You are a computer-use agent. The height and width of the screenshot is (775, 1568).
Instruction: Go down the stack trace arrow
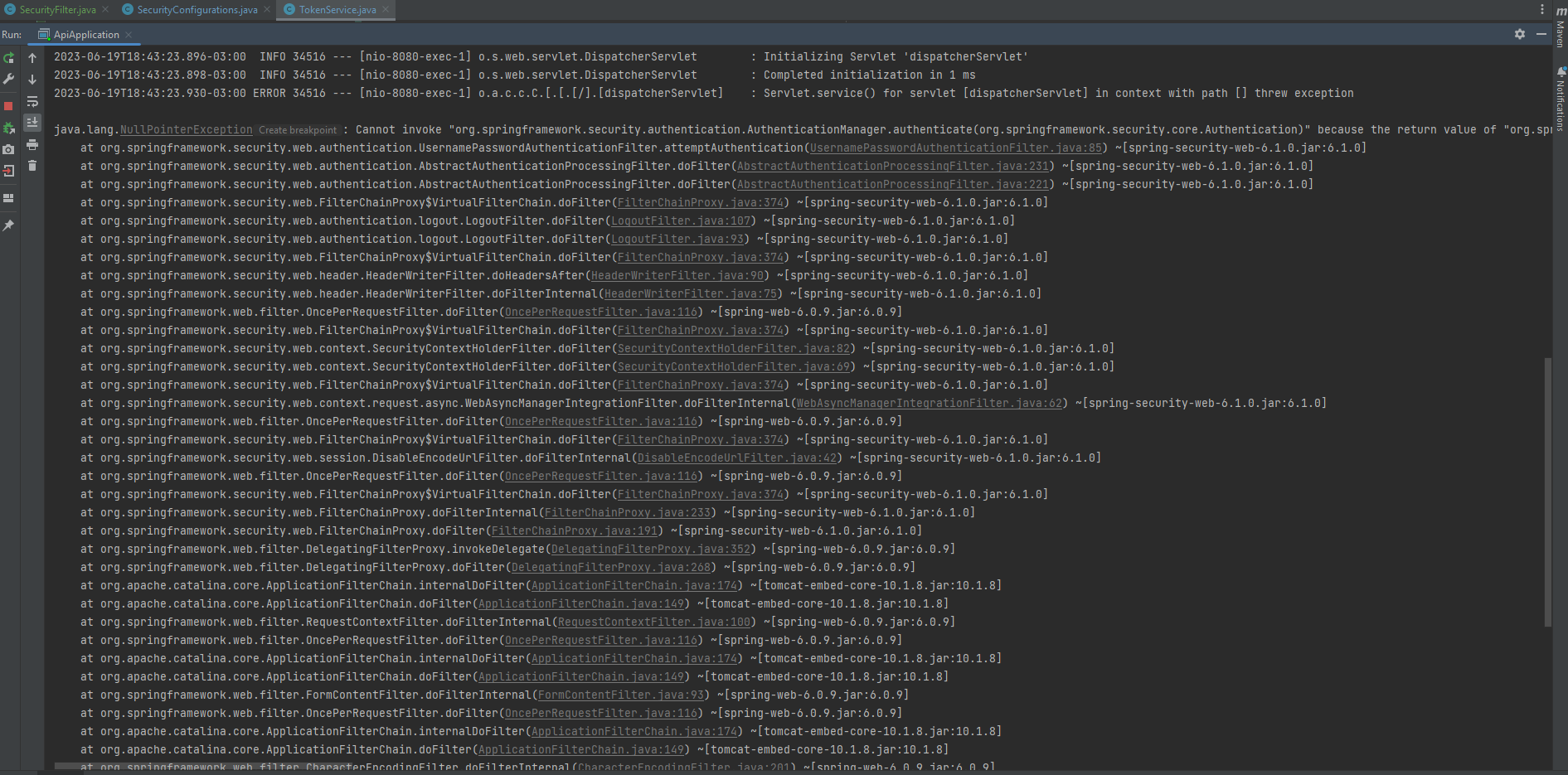tap(32, 80)
